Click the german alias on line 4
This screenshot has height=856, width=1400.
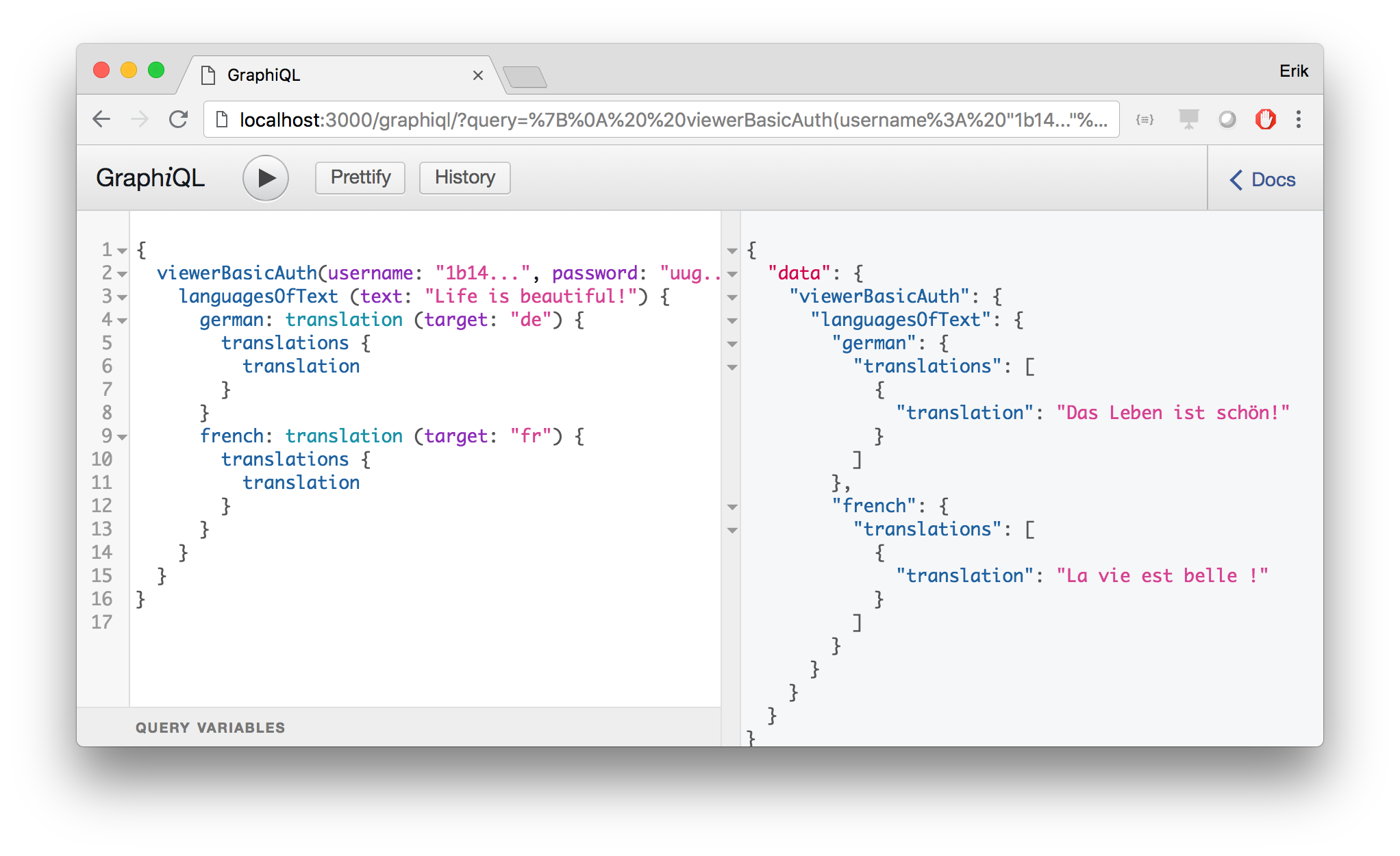click(232, 320)
